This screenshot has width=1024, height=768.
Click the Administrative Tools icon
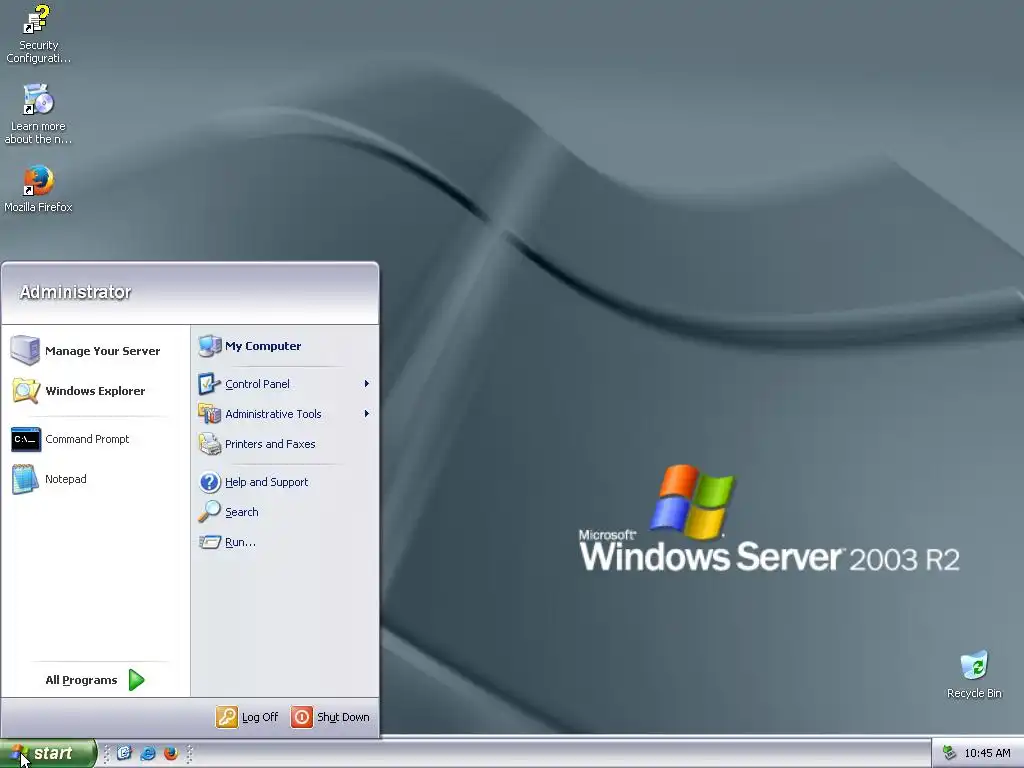coord(210,413)
